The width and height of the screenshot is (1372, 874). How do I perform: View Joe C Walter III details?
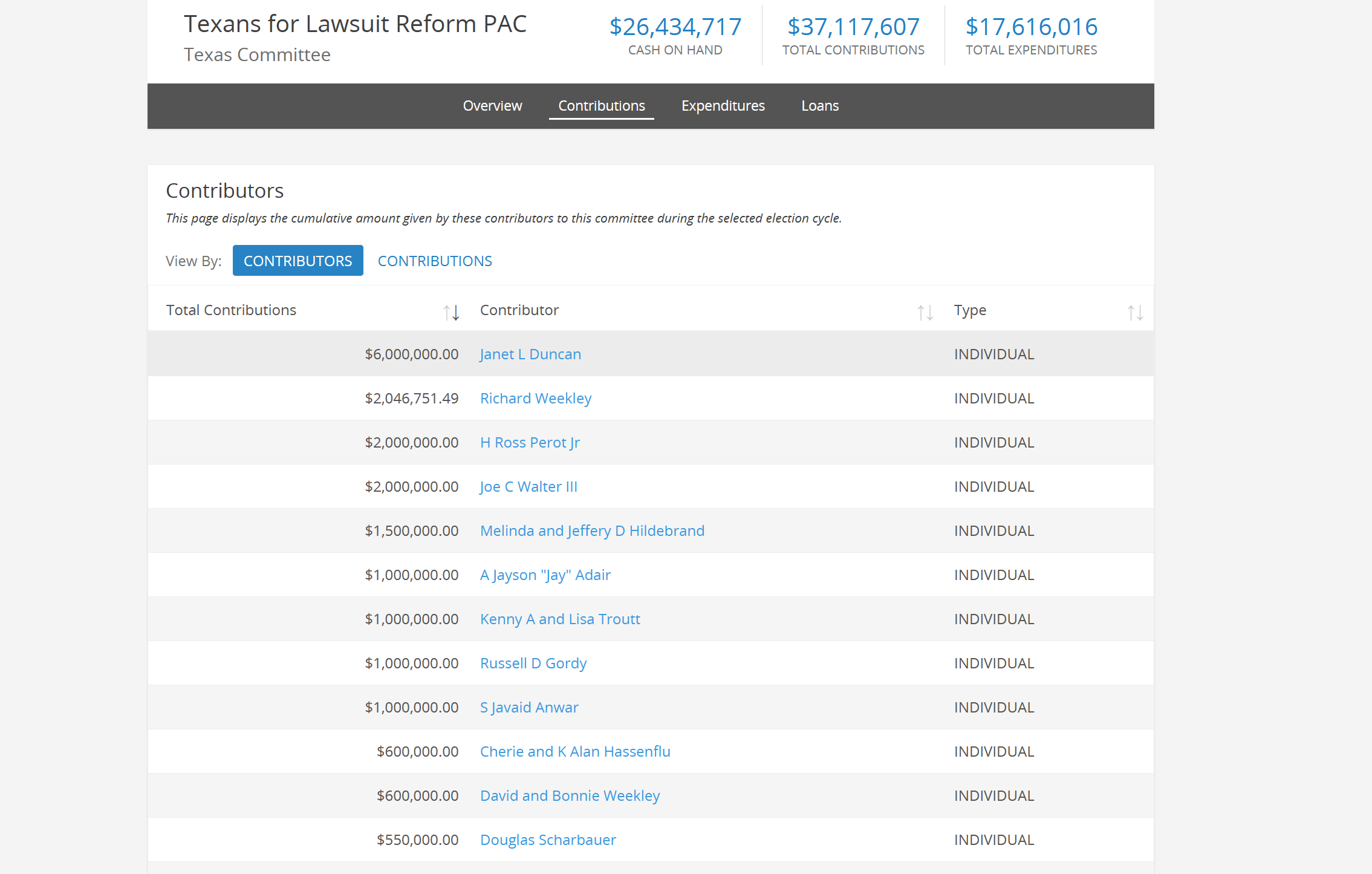(x=528, y=486)
